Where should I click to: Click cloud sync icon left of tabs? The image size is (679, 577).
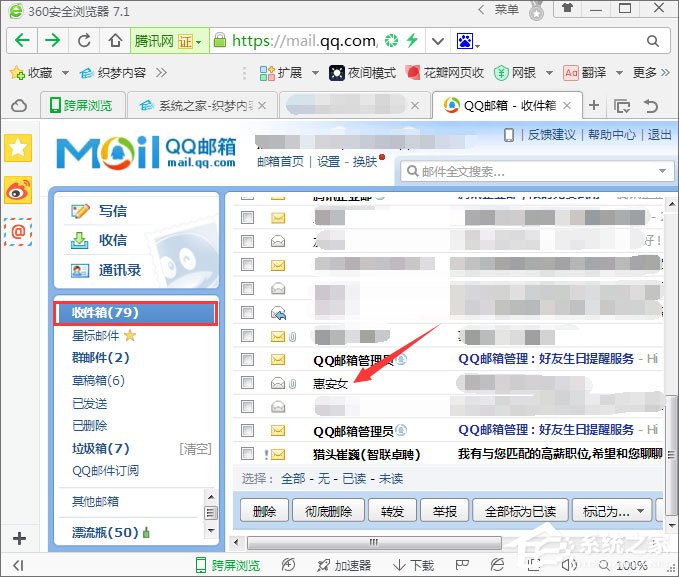click(x=19, y=106)
